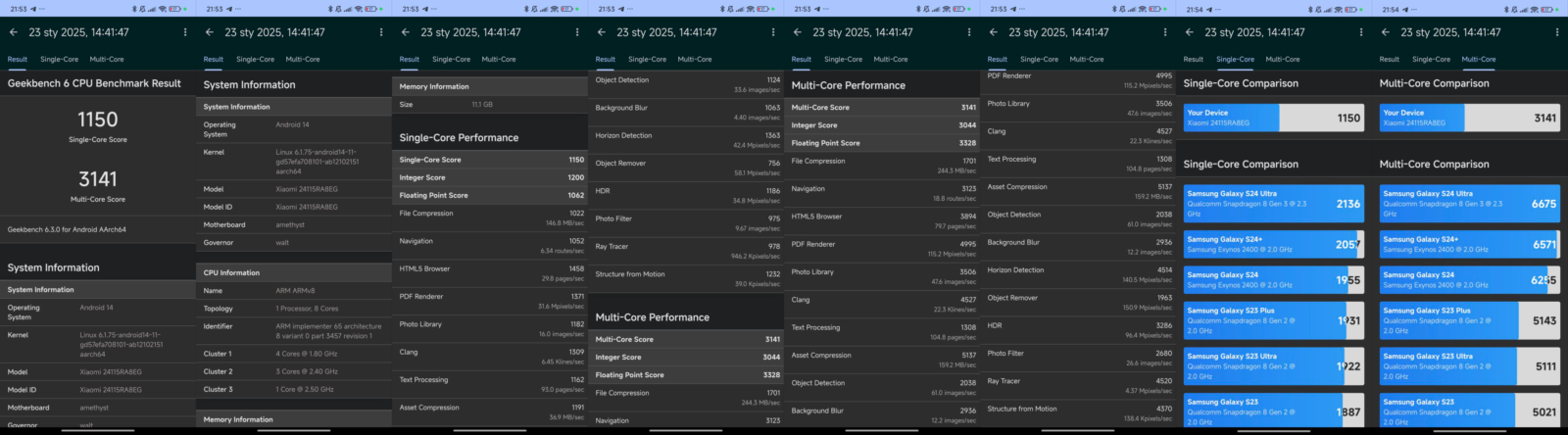Tap the back arrow on the screen showing HTML5 Browser 3894
The height and width of the screenshot is (435, 1568).
pos(797,32)
